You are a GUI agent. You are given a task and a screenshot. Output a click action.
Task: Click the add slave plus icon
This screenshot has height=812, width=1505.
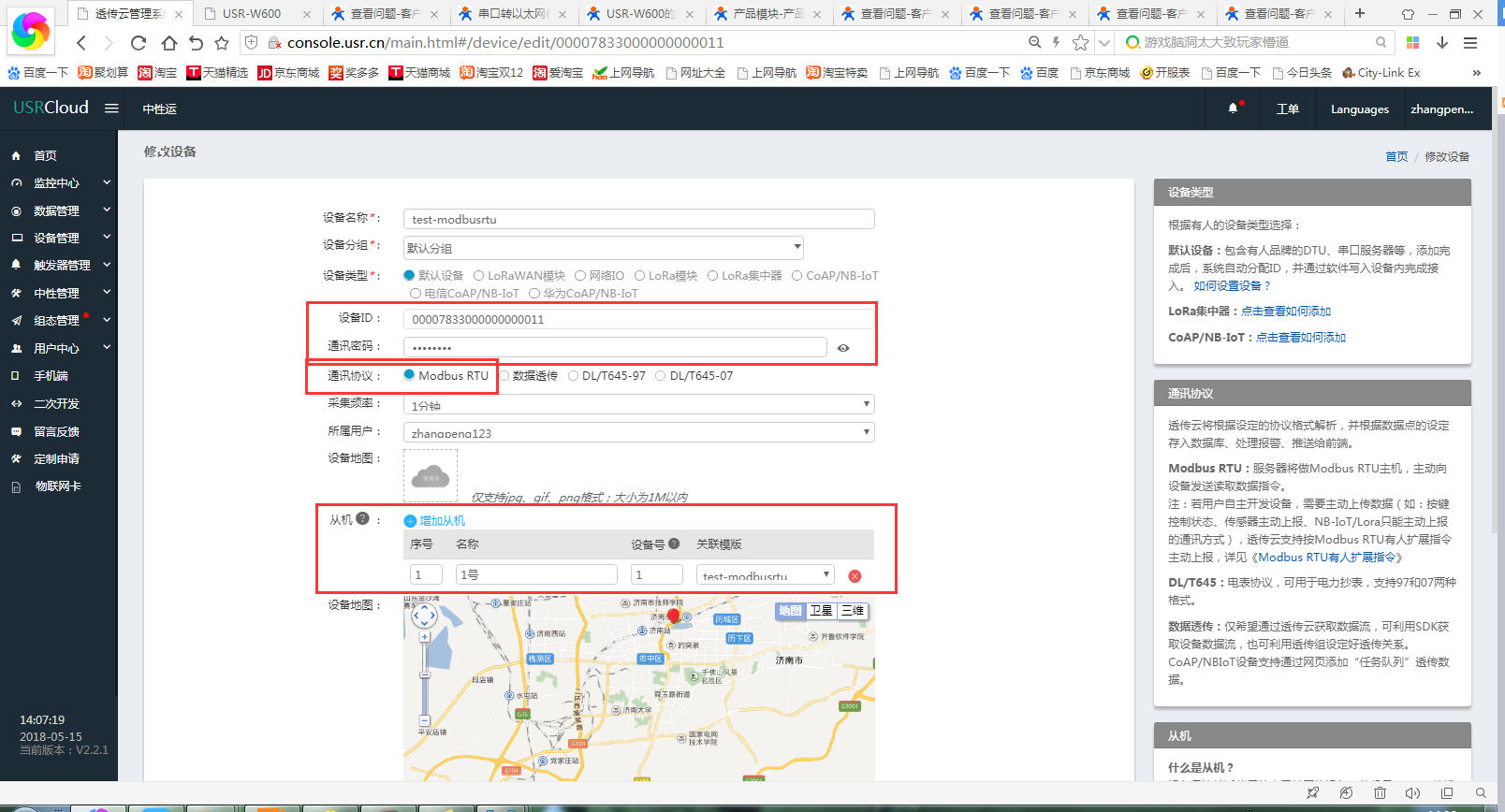pyautogui.click(x=410, y=521)
